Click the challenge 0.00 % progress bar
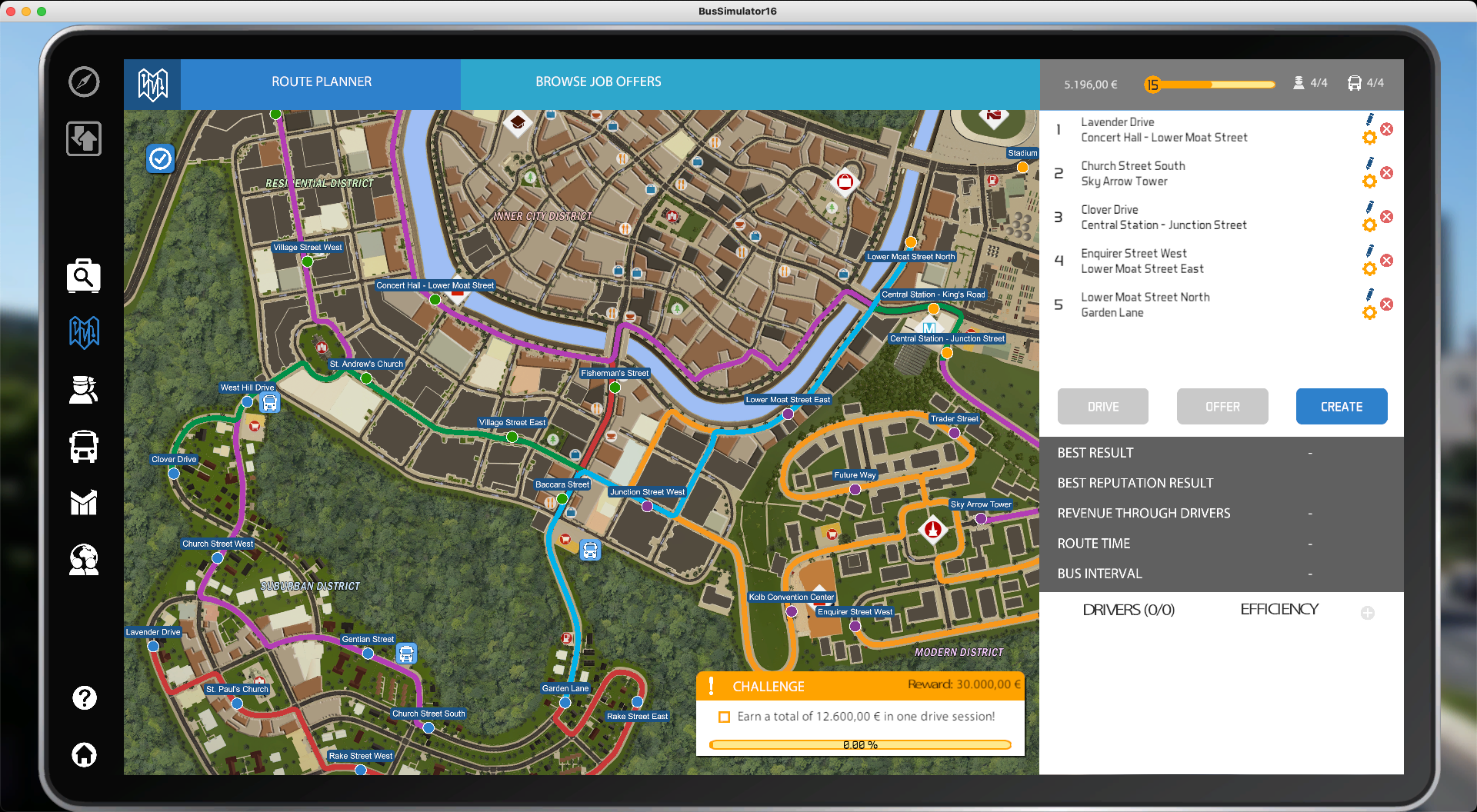The width and height of the screenshot is (1477, 812). [860, 744]
